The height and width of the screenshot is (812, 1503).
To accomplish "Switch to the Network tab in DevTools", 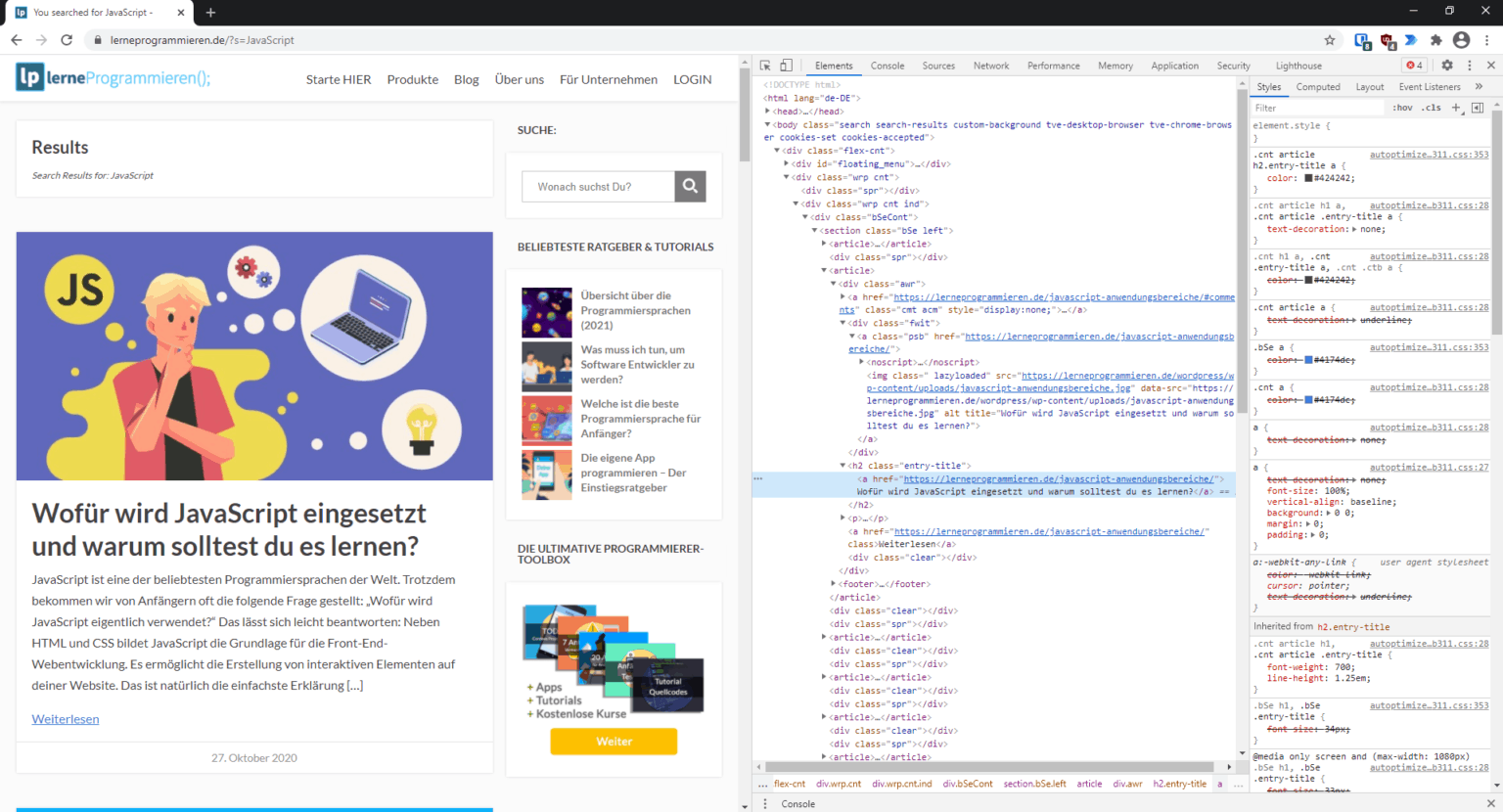I will tap(990, 65).
